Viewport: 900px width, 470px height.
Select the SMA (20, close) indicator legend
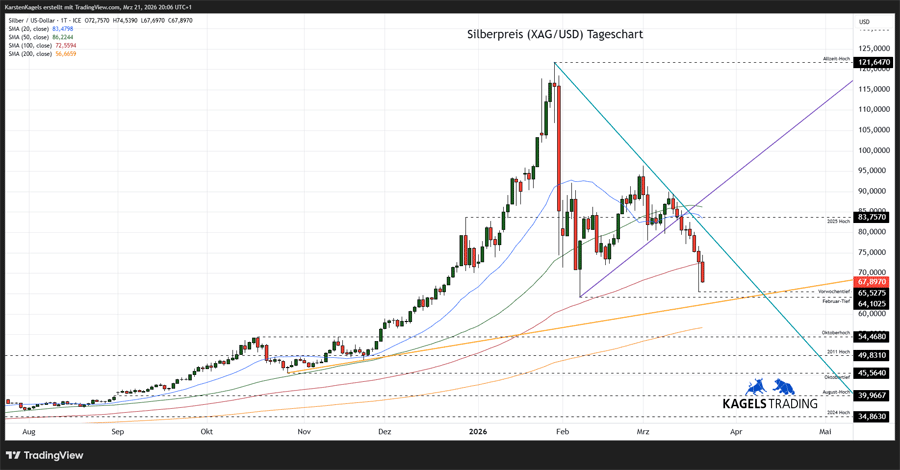click(x=40, y=29)
